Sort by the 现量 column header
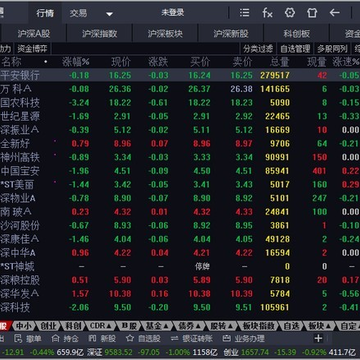 (316, 62)
